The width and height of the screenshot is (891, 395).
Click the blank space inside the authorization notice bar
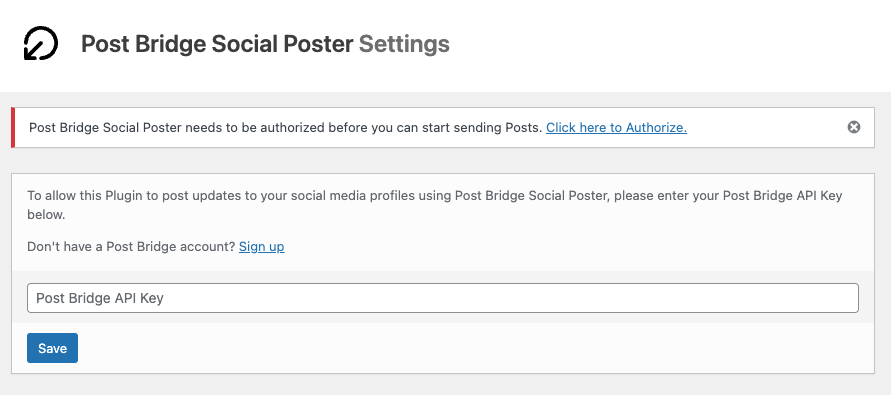coord(767,127)
